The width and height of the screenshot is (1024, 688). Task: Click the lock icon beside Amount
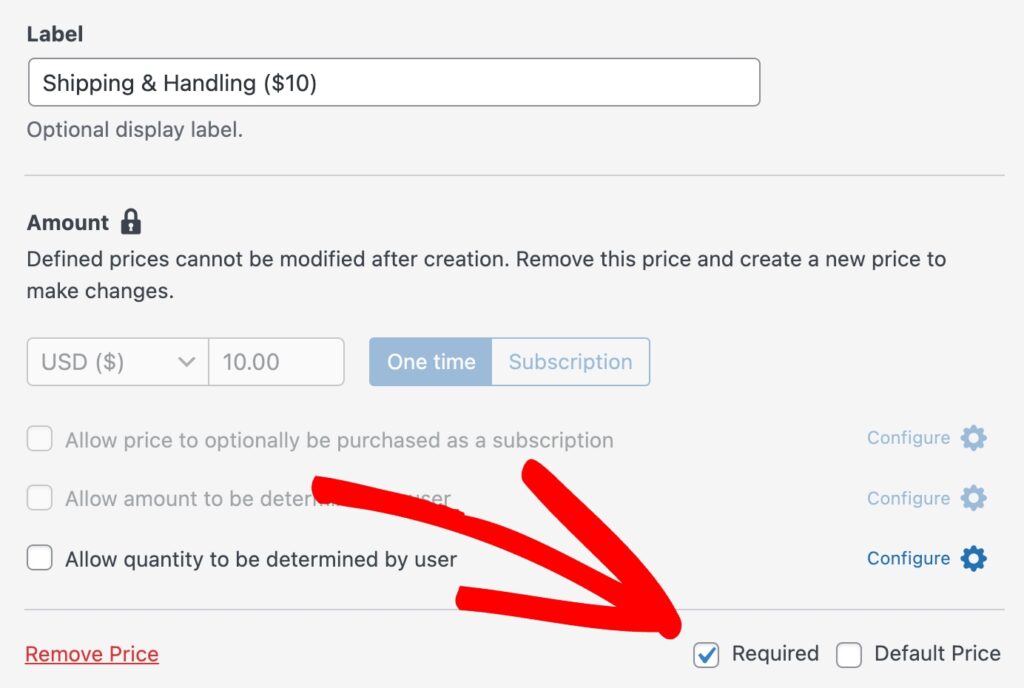[x=131, y=221]
